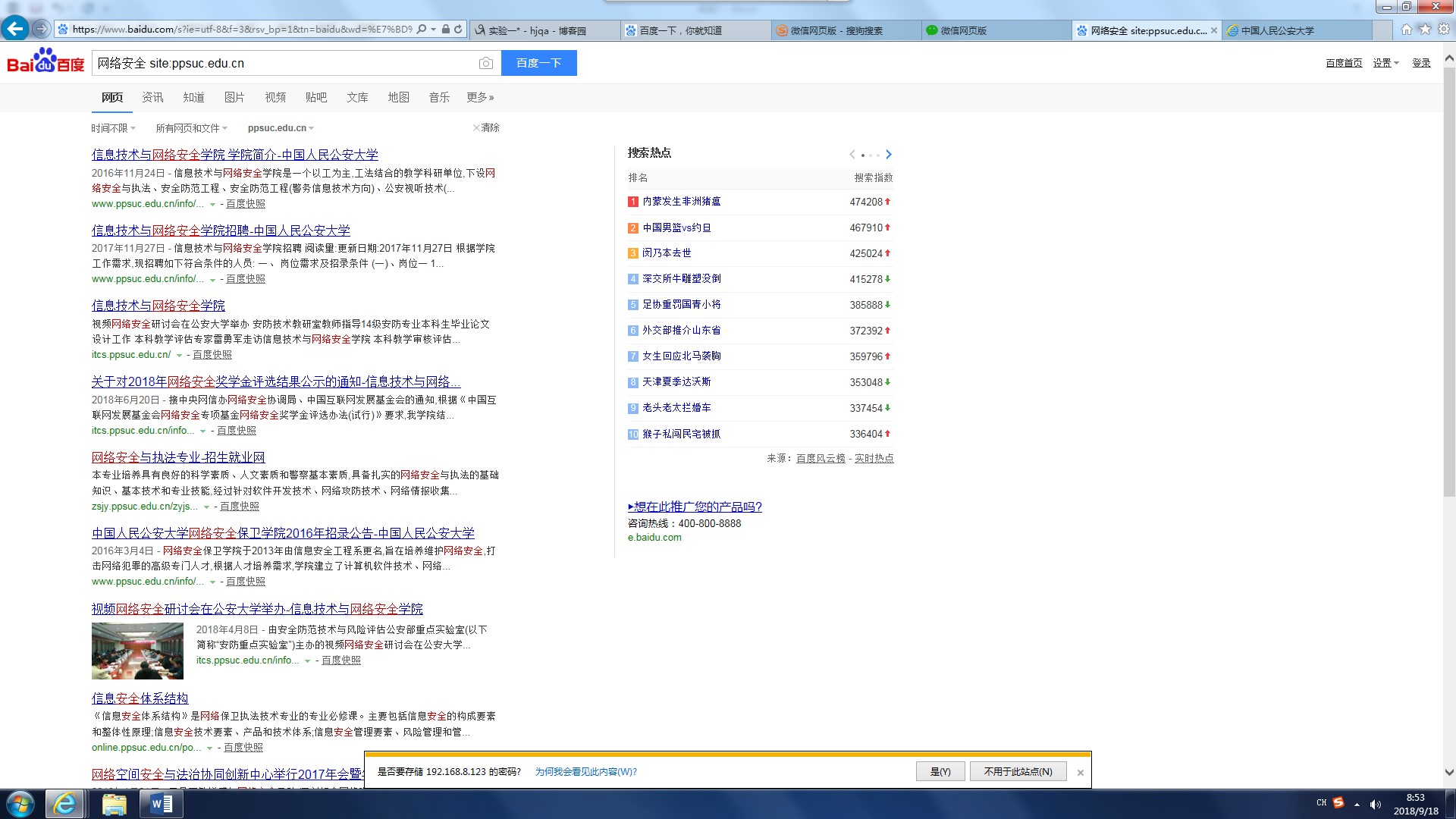Open the 中国人民公安大学 browser tab
This screenshot has width=1456, height=819.
tap(1277, 30)
